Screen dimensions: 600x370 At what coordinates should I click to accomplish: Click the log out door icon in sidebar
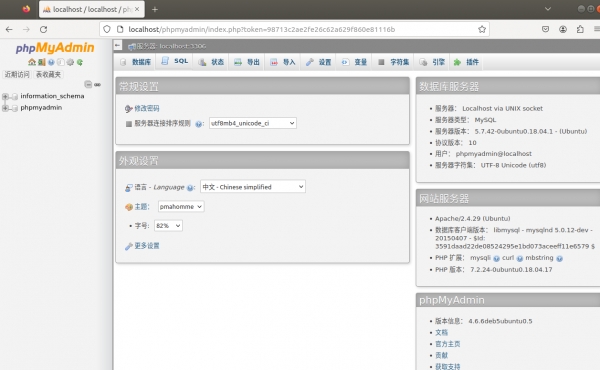click(x=42, y=62)
